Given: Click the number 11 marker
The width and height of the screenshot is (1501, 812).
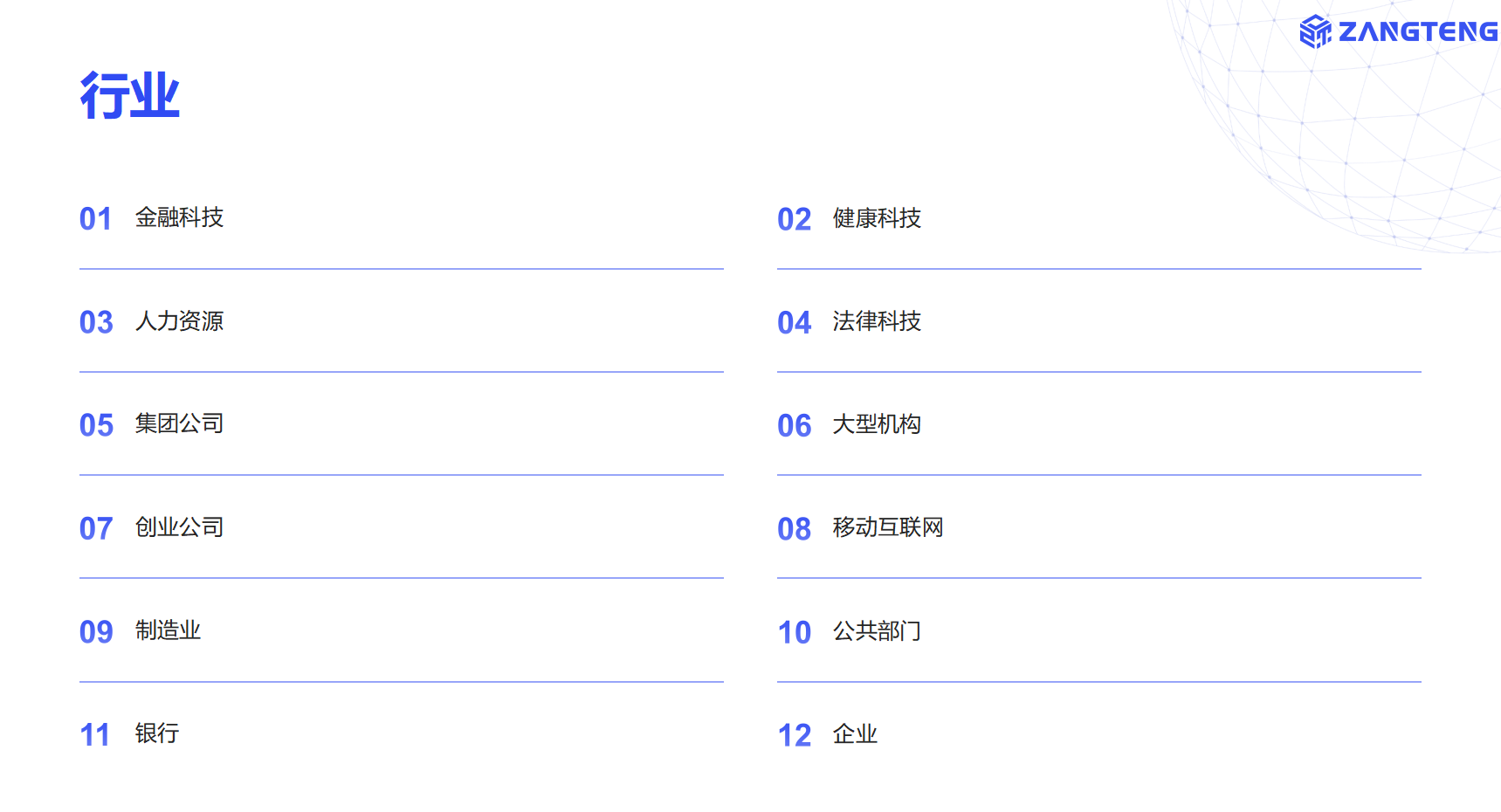Looking at the screenshot, I should click(x=95, y=735).
